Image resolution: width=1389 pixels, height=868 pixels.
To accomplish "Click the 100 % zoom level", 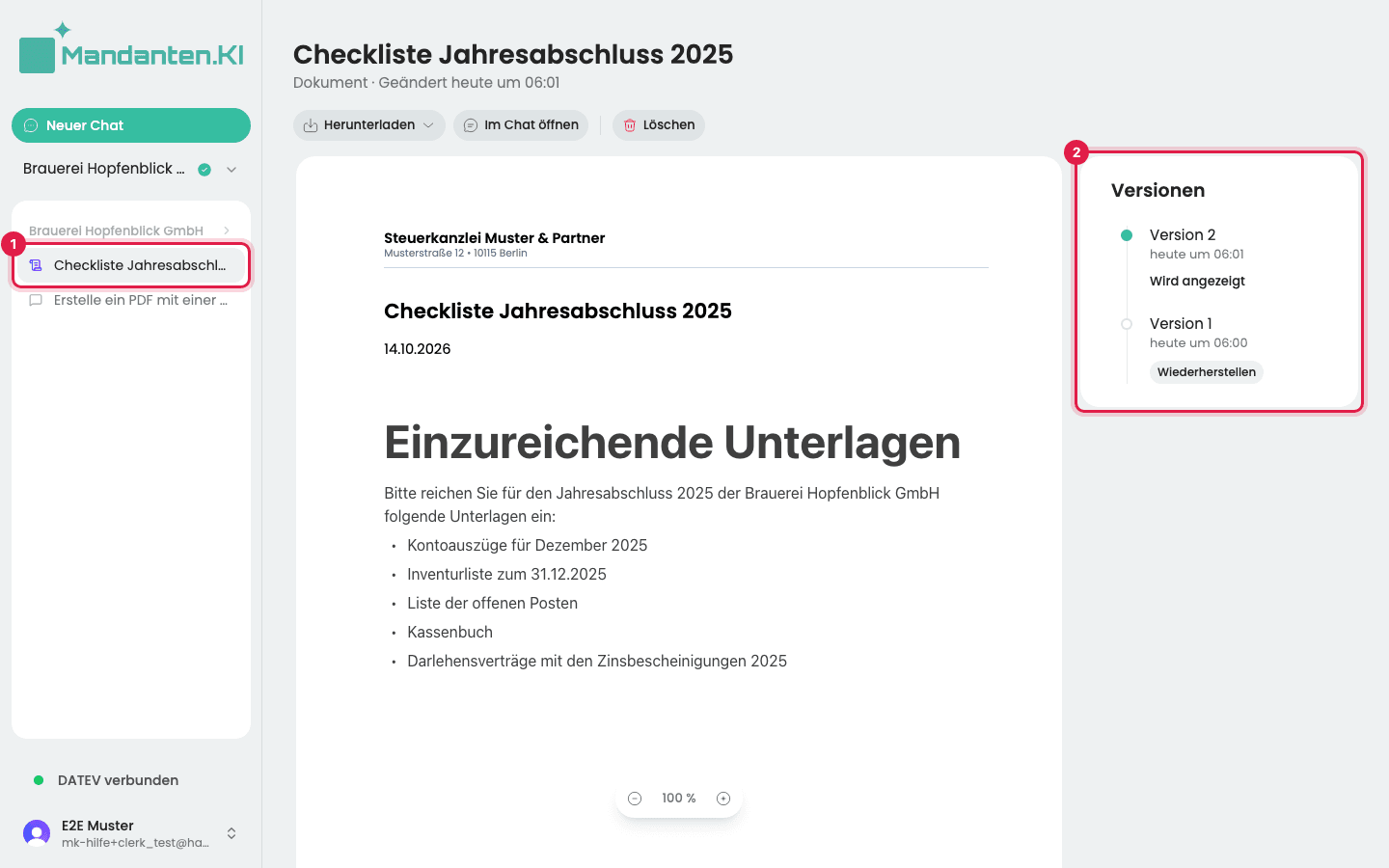I will (679, 799).
